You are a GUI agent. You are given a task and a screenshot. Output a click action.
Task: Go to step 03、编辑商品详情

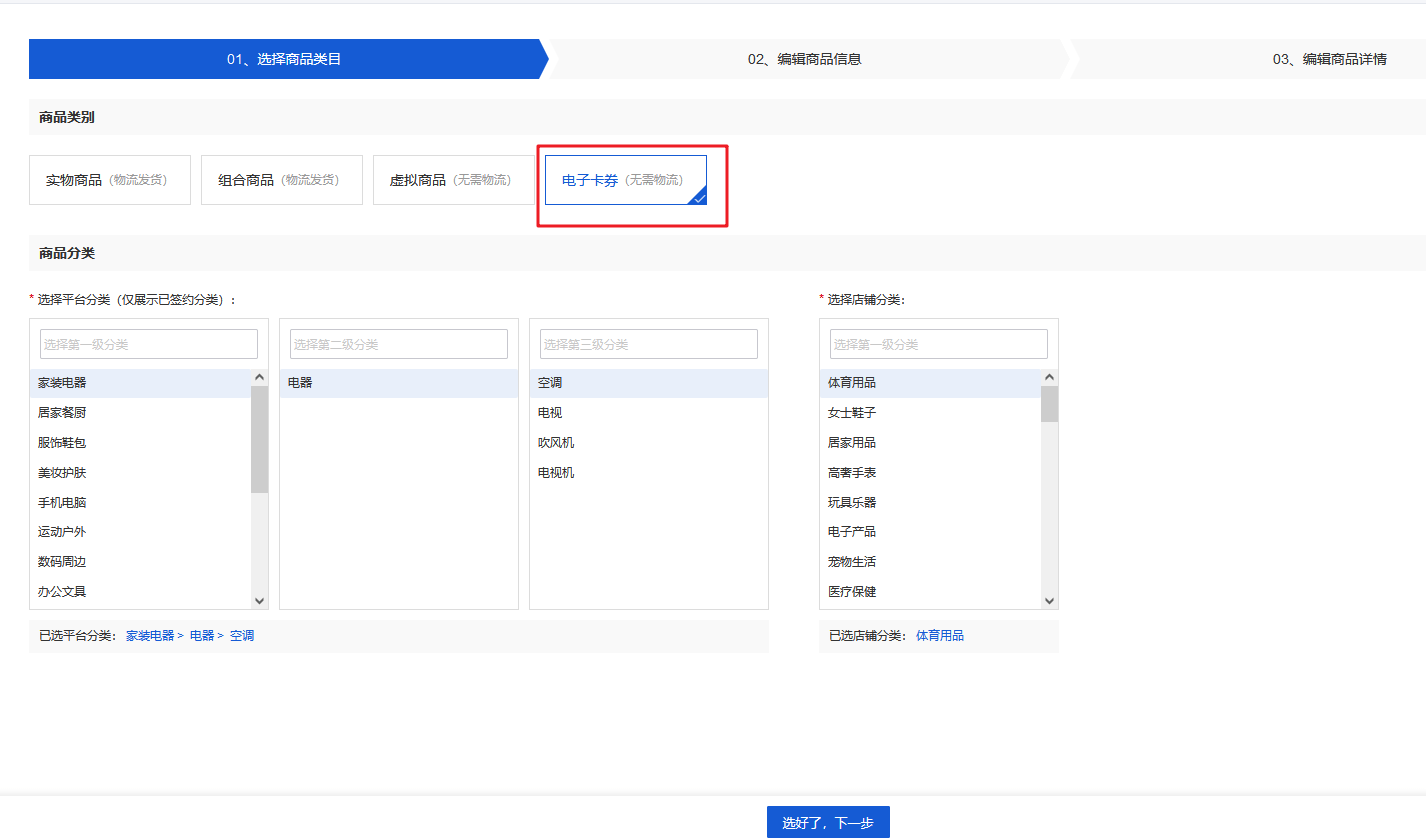1329,59
